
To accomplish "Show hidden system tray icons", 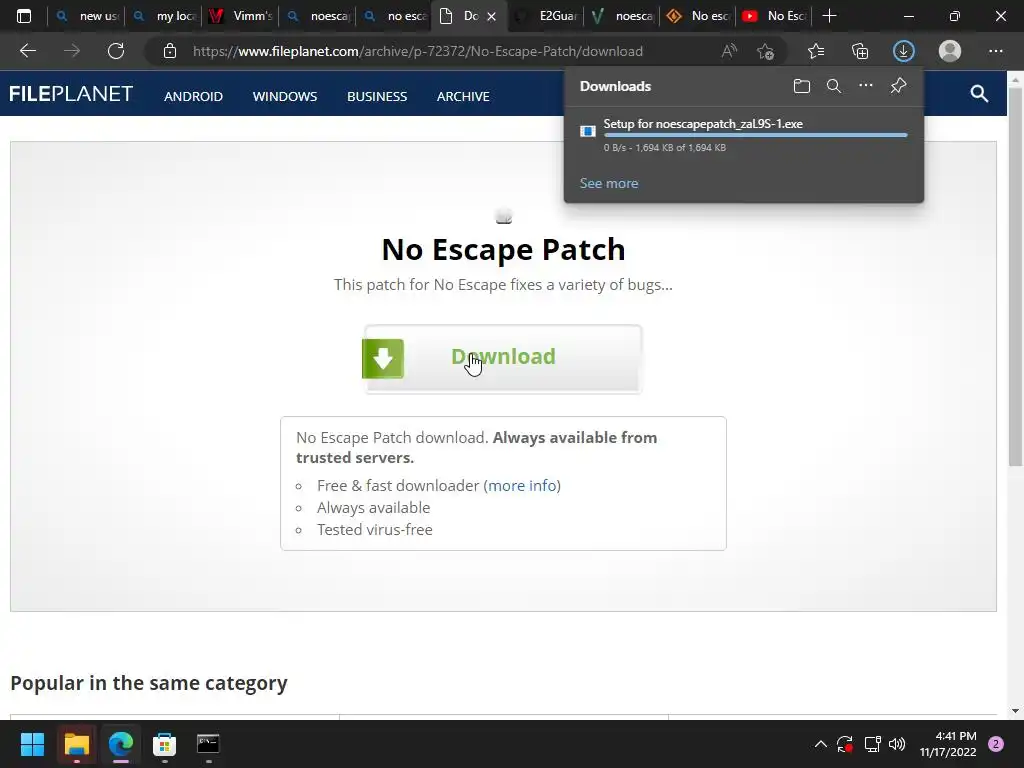I will pos(820,744).
